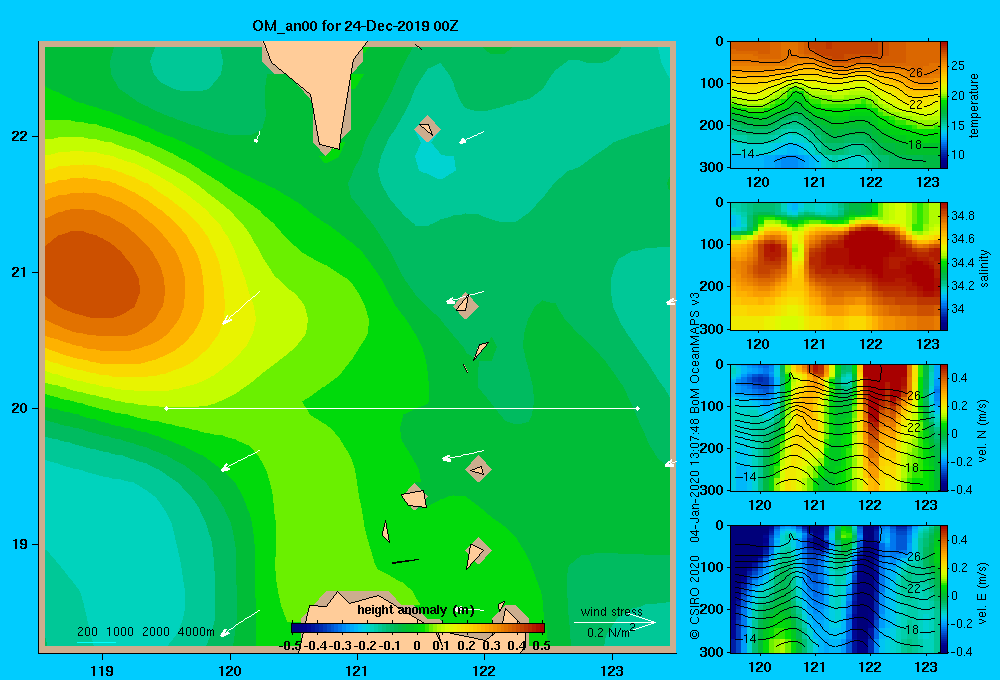
Task: Click the map title OM_an00 for 24-Dec-2019 00Z
Action: (x=355, y=26)
